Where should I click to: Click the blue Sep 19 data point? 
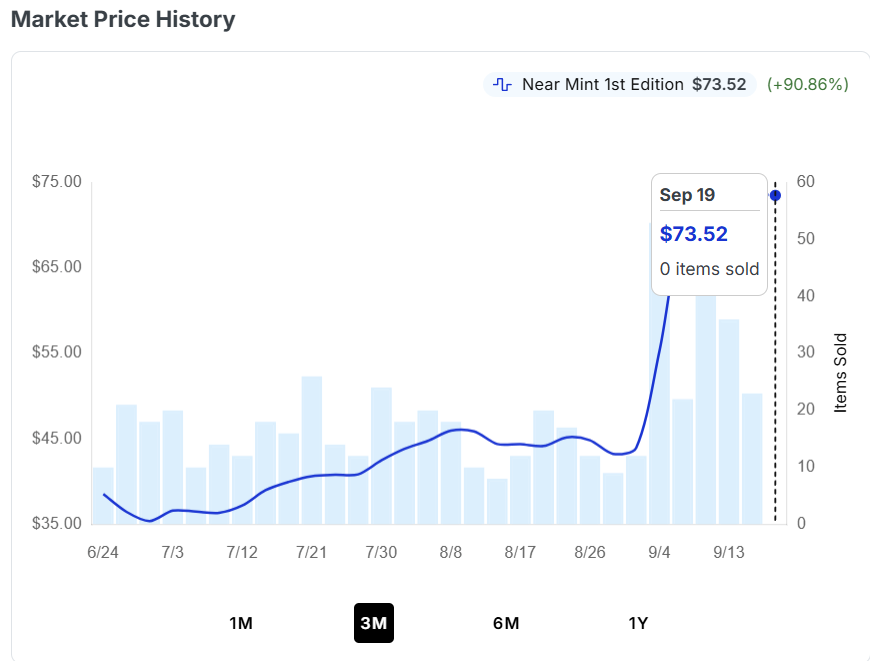coord(775,195)
